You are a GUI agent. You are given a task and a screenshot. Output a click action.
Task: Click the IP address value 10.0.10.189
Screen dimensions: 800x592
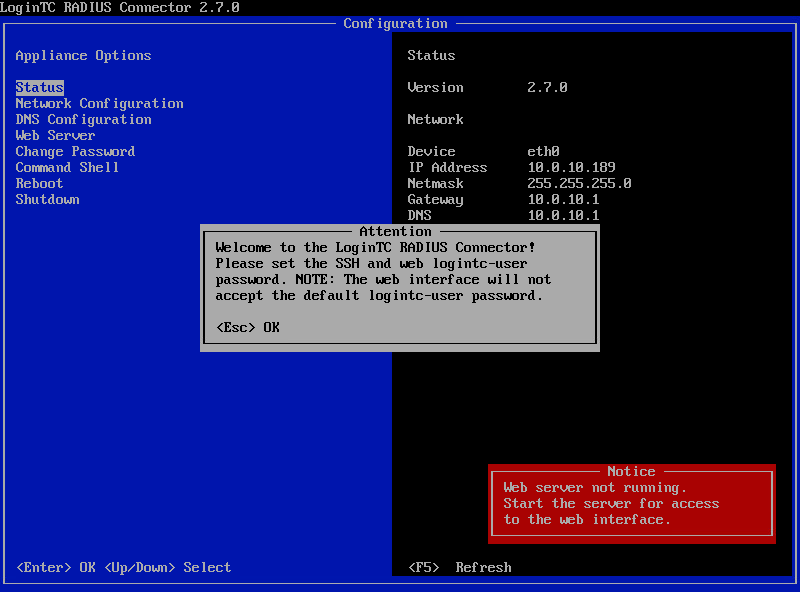click(x=571, y=167)
